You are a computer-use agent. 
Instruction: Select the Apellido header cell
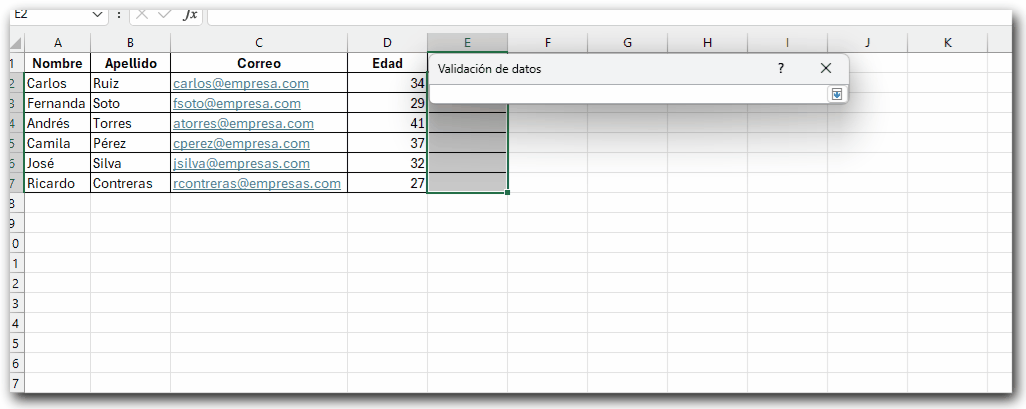[131, 63]
